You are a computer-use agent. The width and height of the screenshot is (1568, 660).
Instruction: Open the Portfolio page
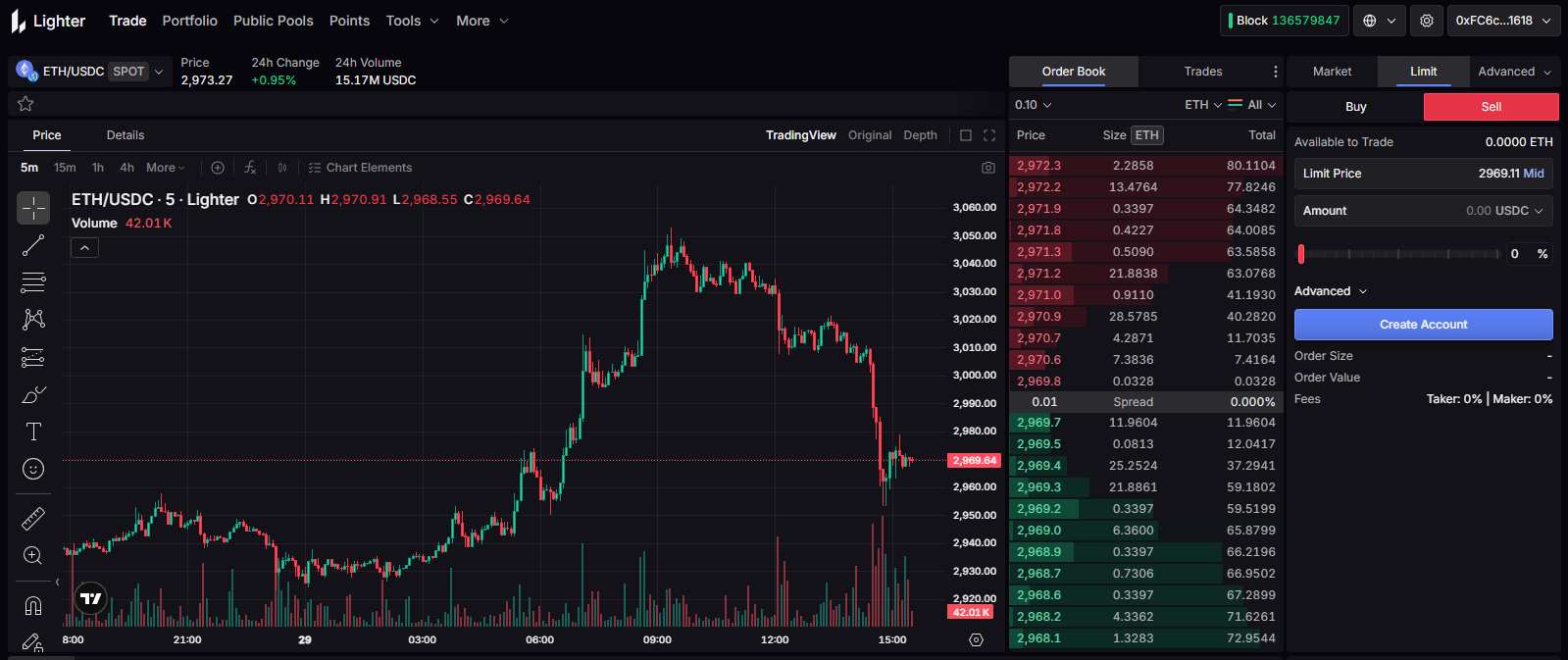pos(189,21)
